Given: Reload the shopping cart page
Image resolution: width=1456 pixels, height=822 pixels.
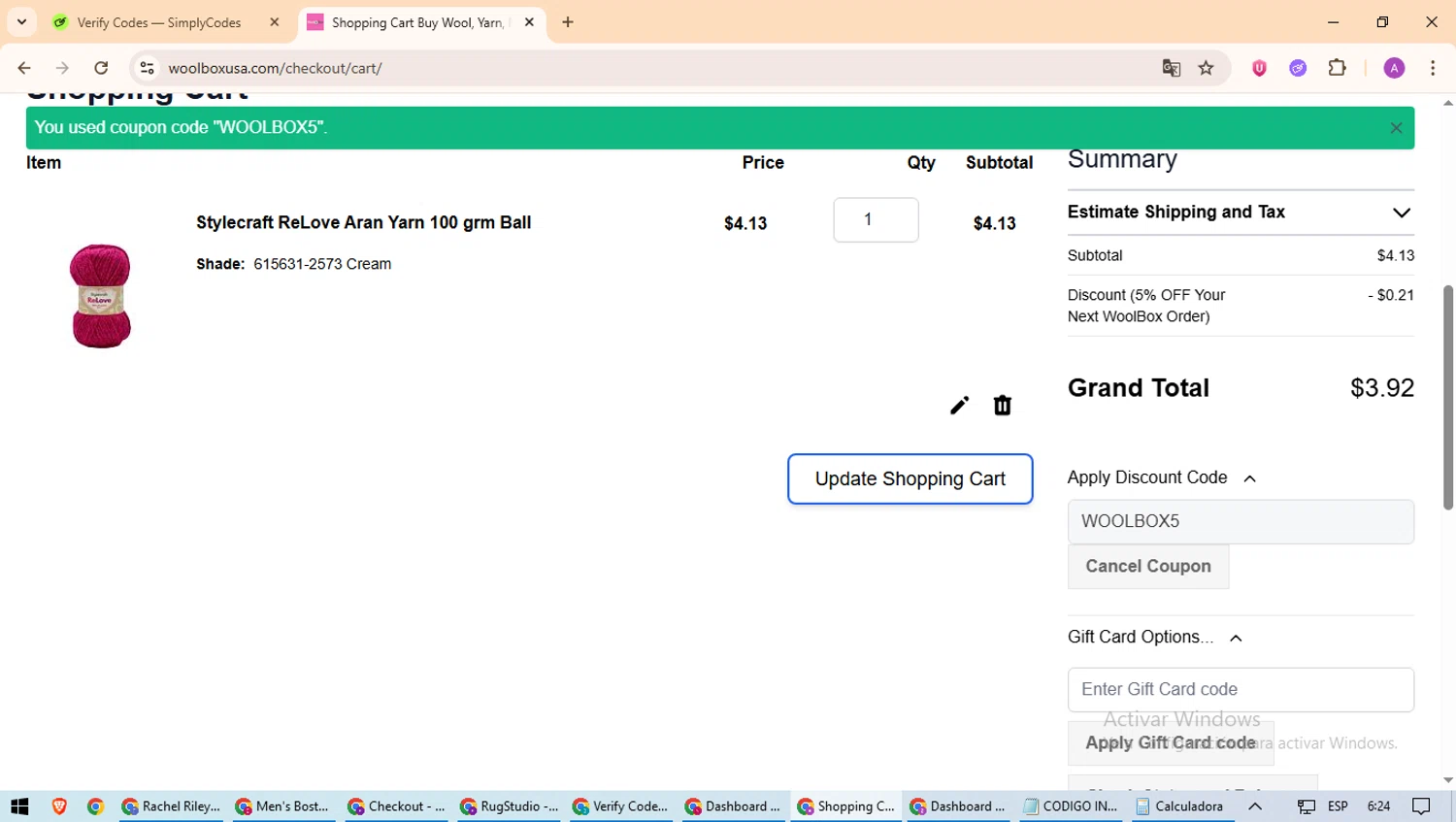Looking at the screenshot, I should point(101,68).
